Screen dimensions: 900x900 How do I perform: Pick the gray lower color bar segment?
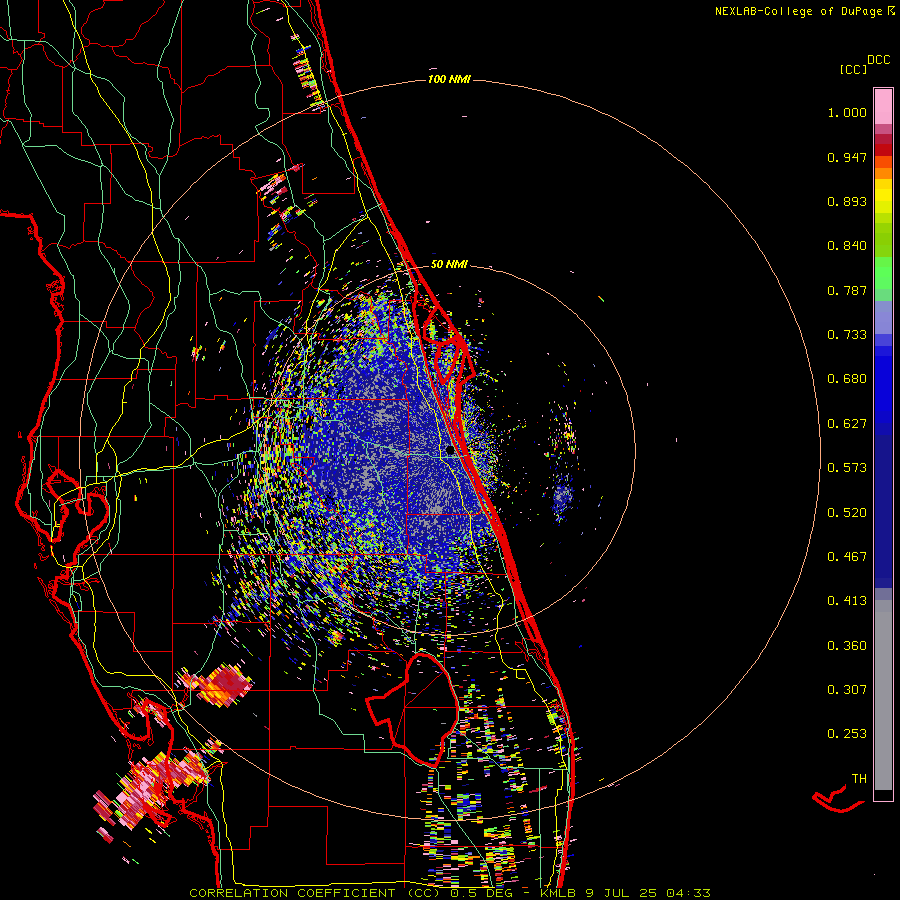pyautogui.click(x=883, y=695)
